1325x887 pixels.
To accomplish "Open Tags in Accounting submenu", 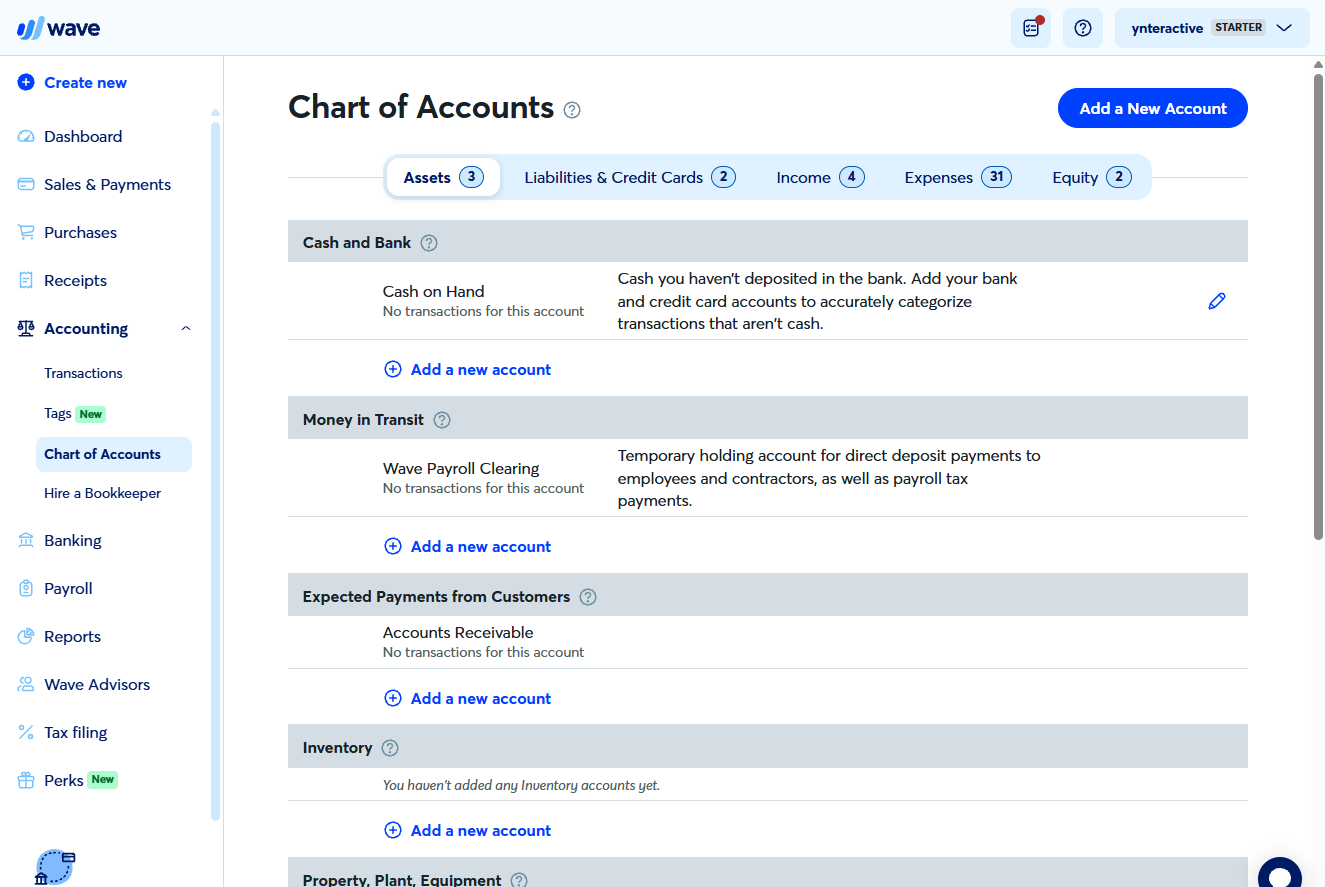I will 58,414.
